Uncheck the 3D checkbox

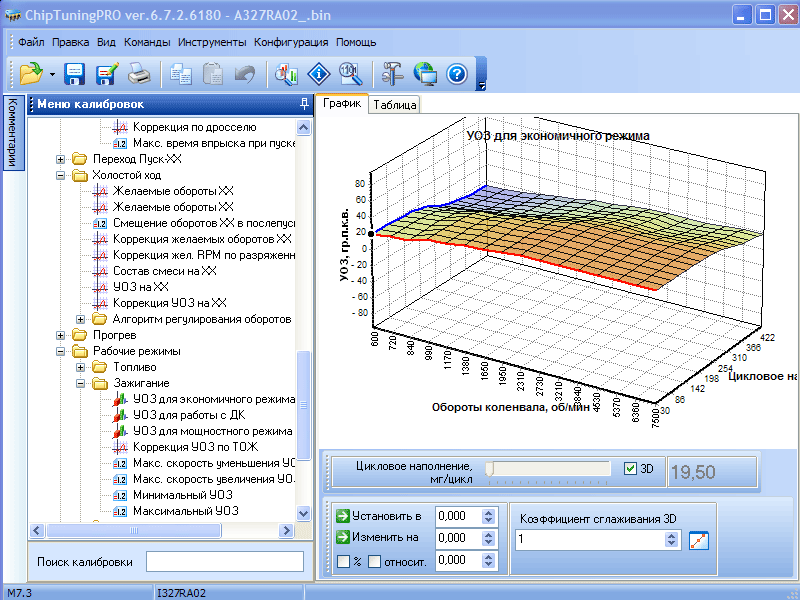pos(629,468)
